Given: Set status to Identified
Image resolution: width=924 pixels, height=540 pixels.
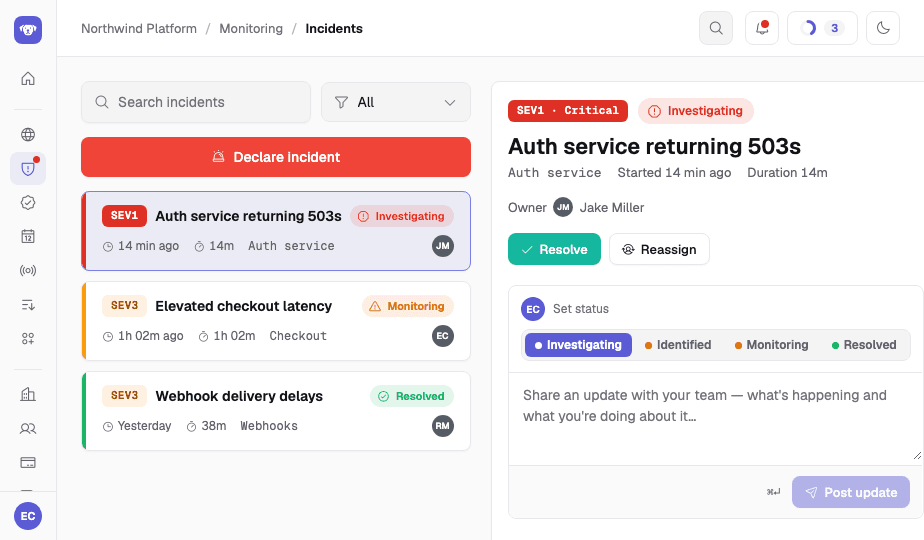Looking at the screenshot, I should pyautogui.click(x=678, y=345).
